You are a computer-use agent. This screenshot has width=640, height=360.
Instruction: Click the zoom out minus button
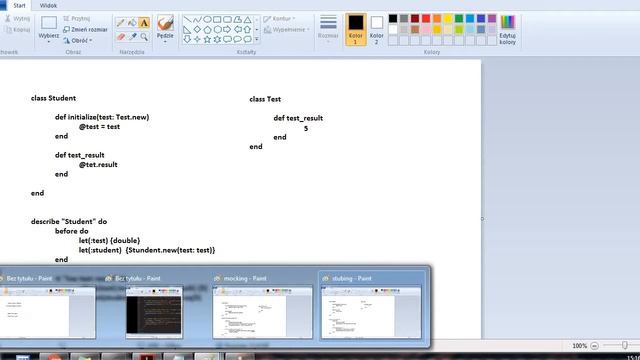coord(594,346)
